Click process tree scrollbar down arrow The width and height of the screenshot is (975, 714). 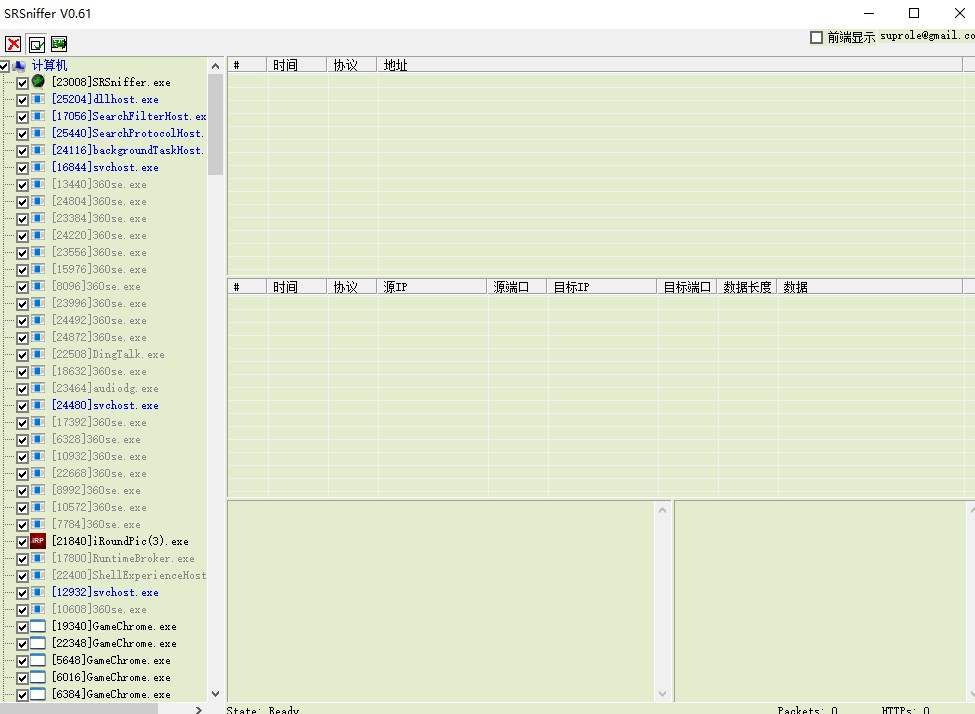(215, 693)
